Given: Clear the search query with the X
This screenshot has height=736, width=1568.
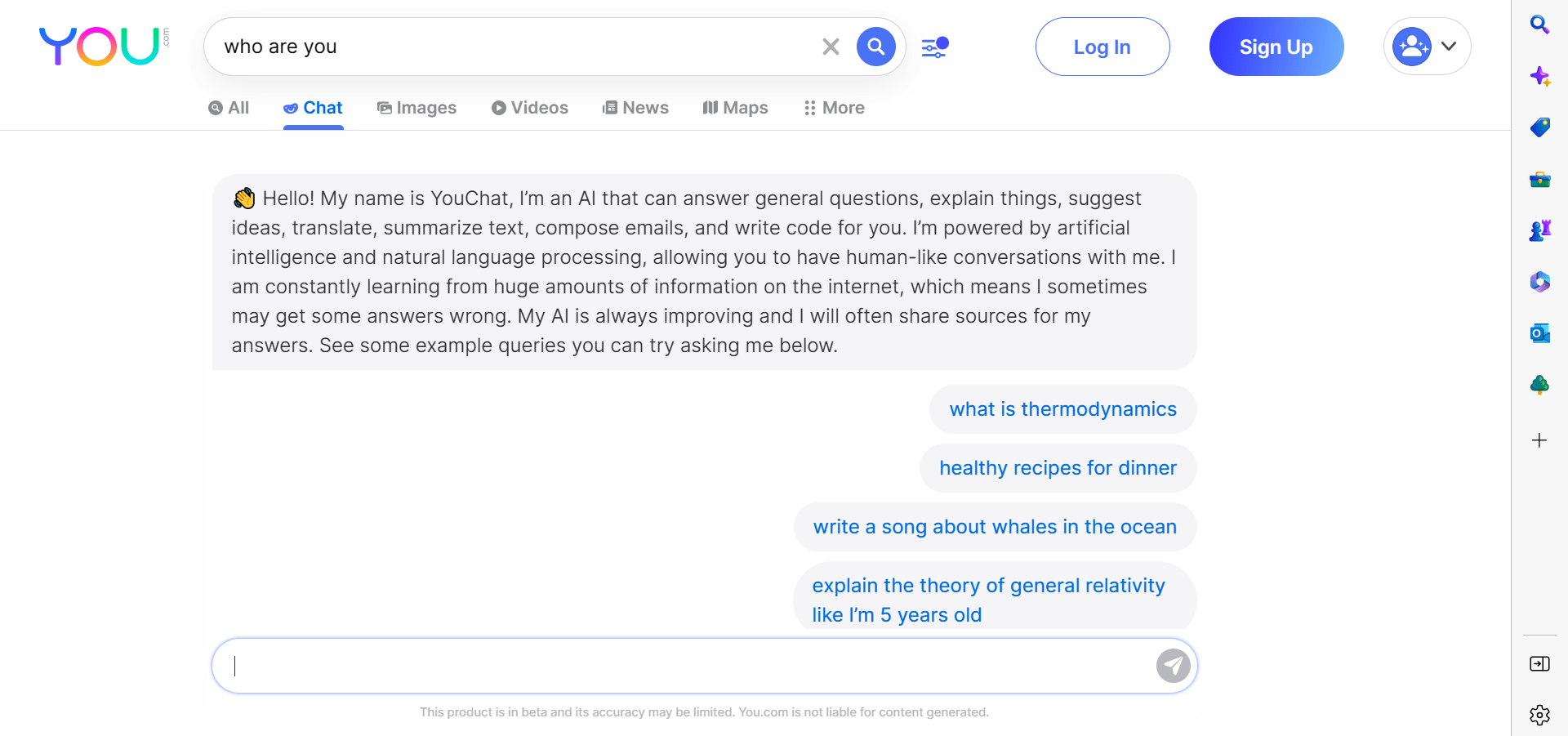Looking at the screenshot, I should pos(831,47).
